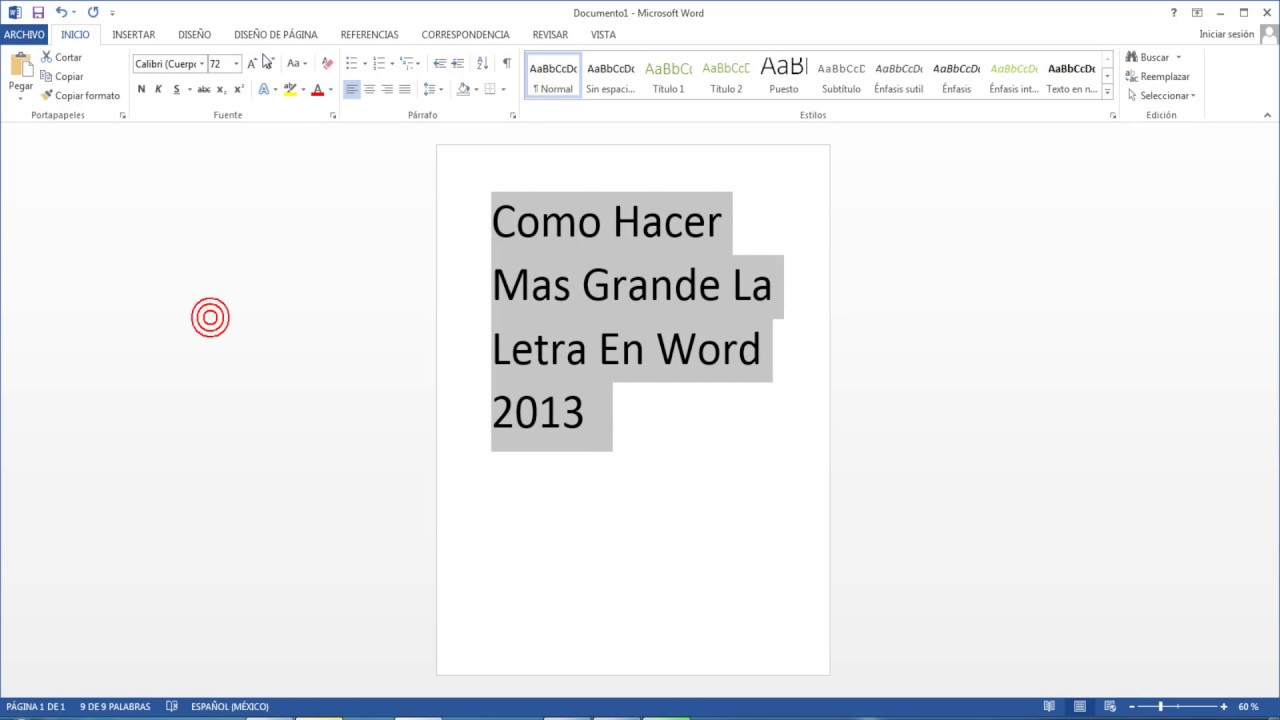Image resolution: width=1280 pixels, height=720 pixels.
Task: Open the ARCHIVO tab
Action: click(24, 34)
